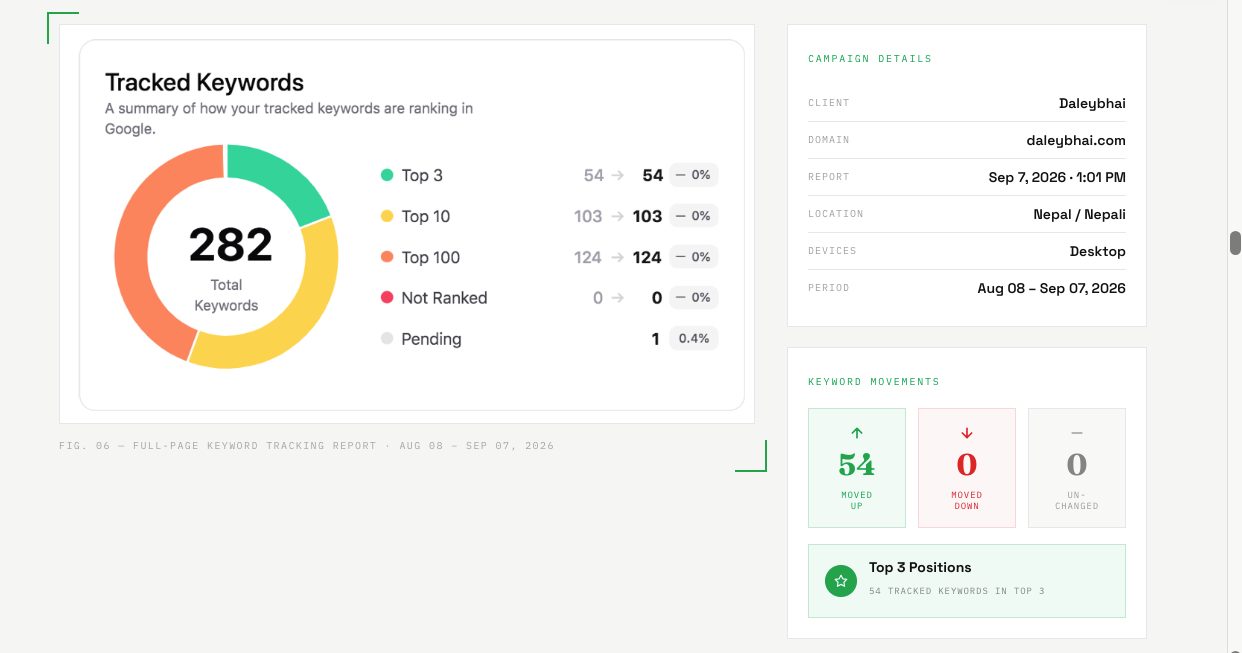Select the Moved Down card
Screen dimensions: 1242x653
click(967, 467)
